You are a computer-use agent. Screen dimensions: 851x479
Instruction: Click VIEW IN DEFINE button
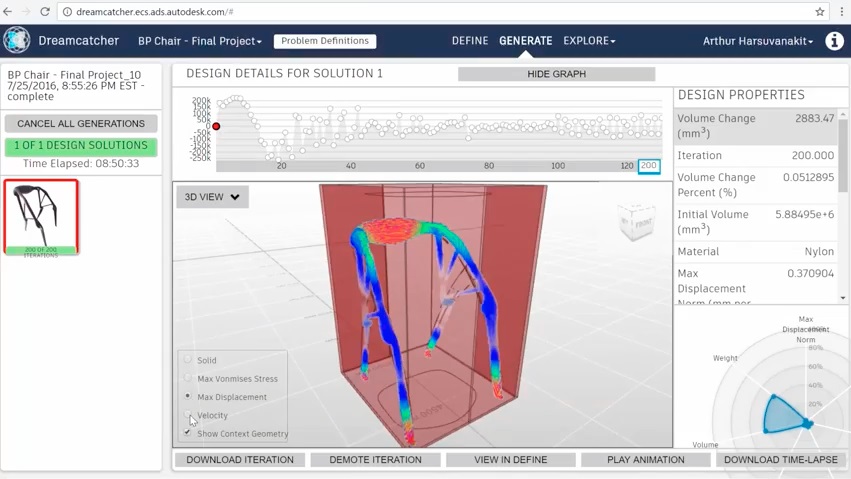click(x=511, y=459)
